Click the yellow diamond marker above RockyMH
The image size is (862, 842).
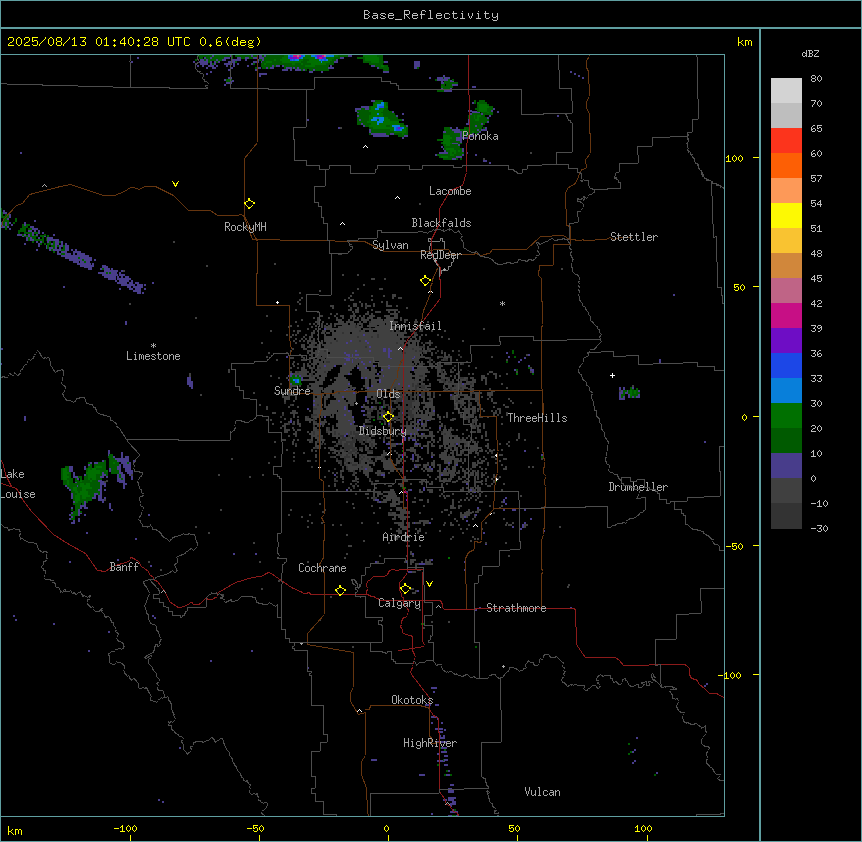[250, 204]
